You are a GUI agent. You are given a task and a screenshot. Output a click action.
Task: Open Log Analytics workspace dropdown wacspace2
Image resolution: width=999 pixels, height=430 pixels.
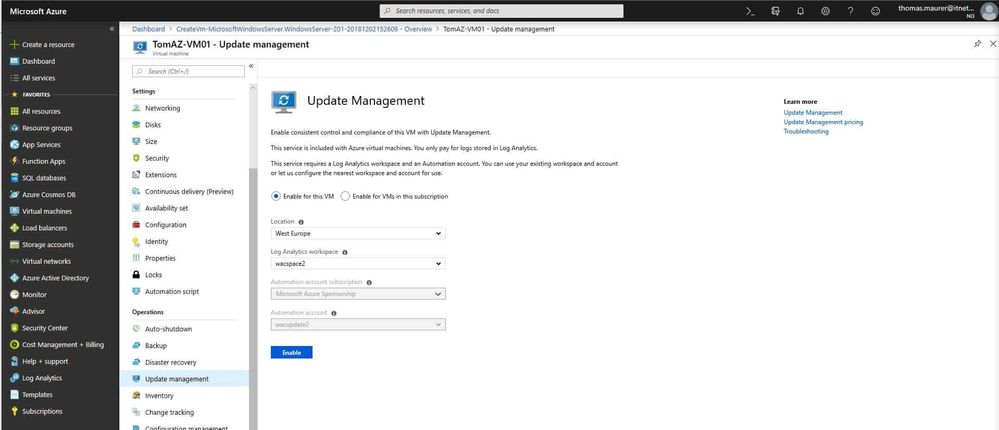pos(358,264)
